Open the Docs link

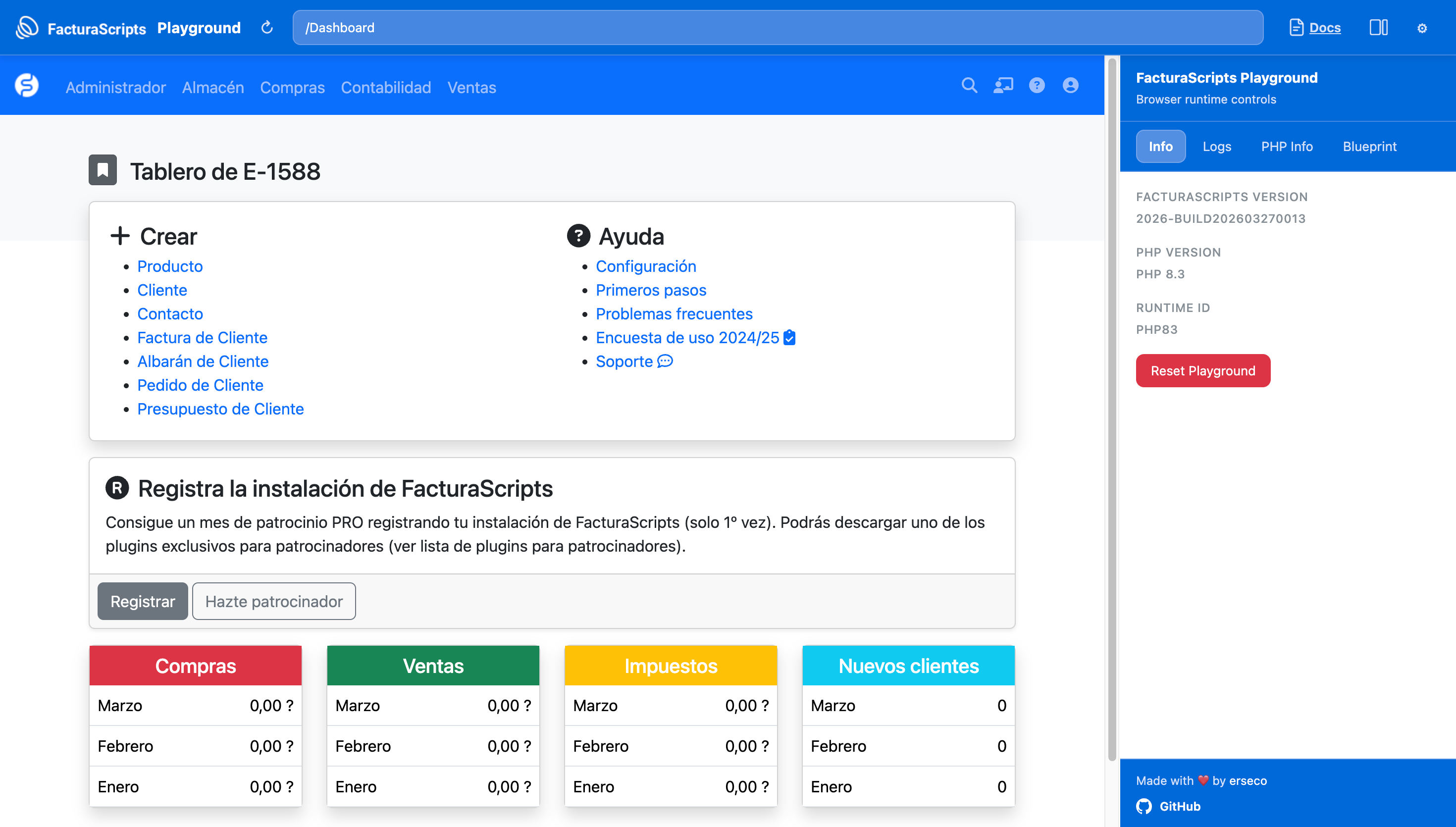pos(1325,27)
